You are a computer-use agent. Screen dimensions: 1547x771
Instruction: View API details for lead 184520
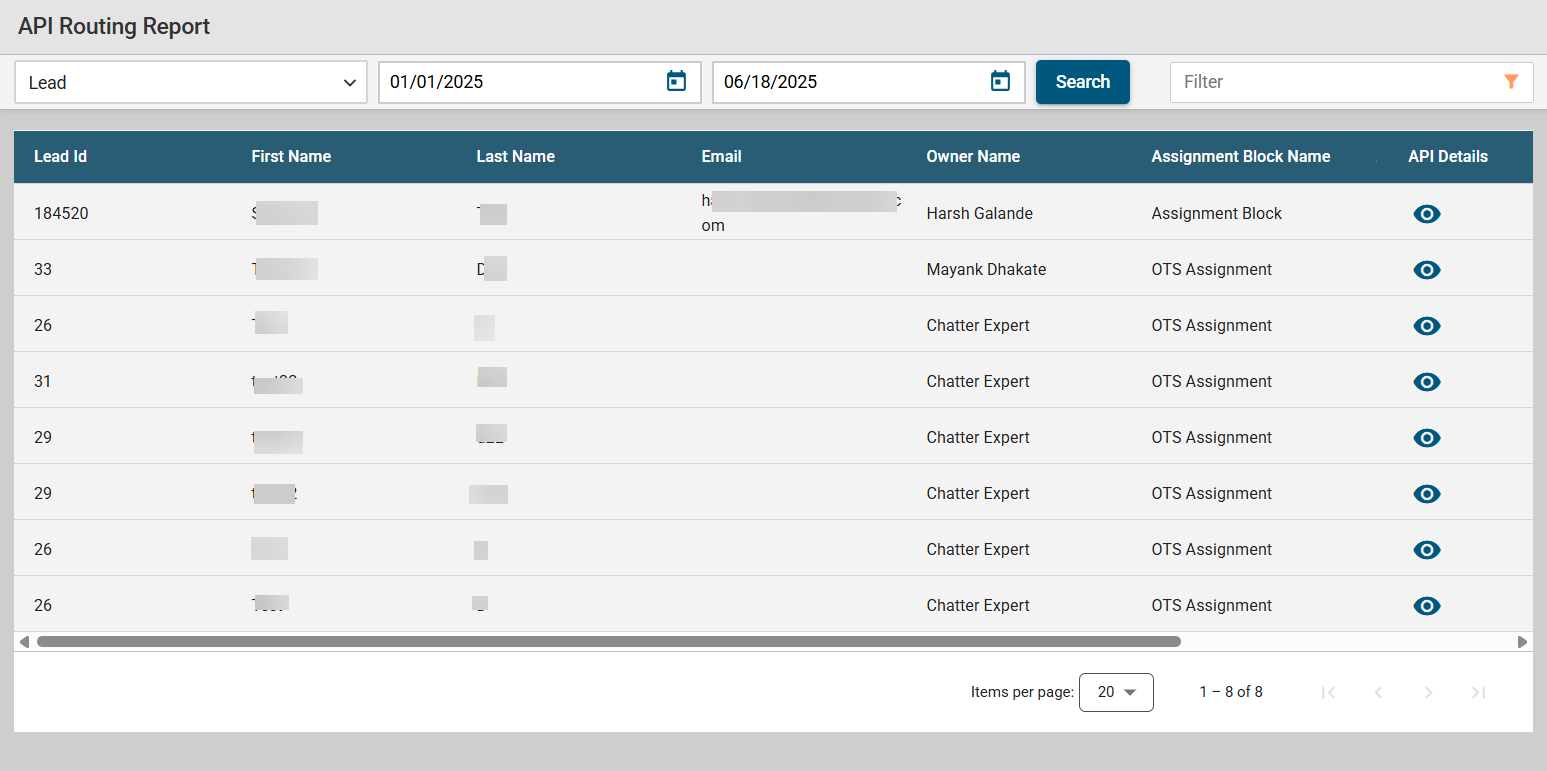(x=1427, y=213)
